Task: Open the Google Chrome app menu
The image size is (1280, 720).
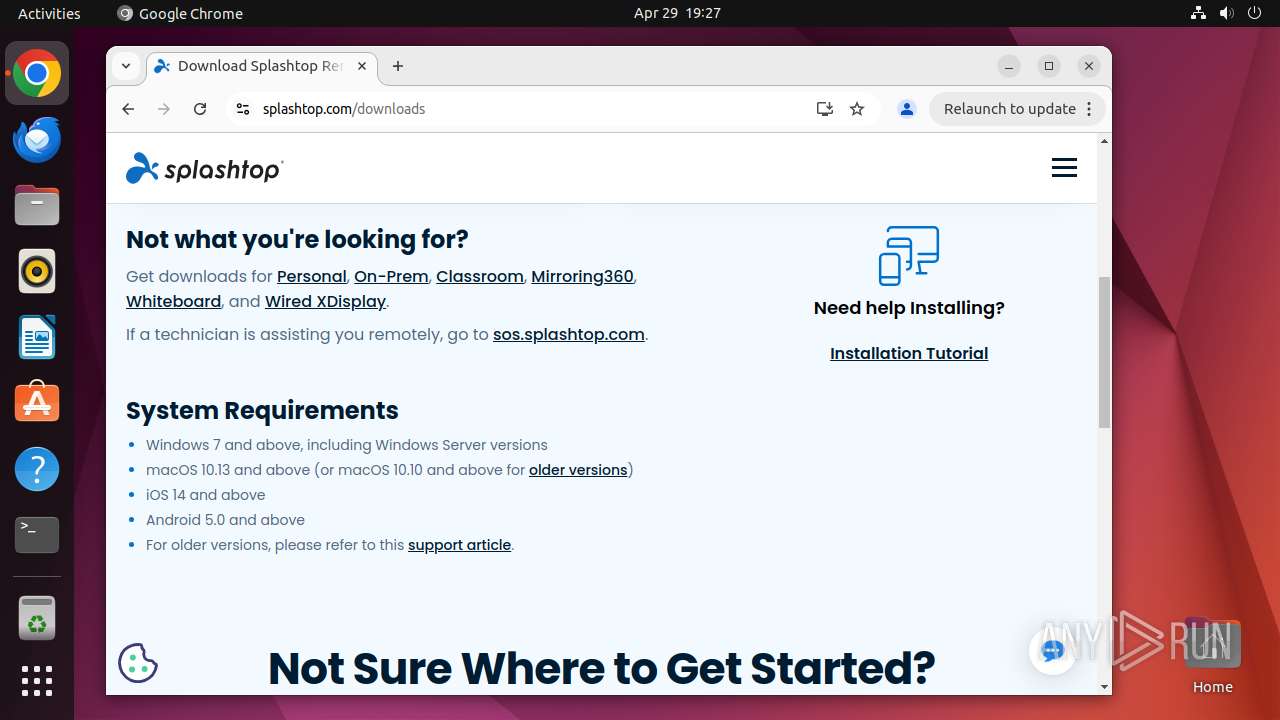Action: tap(180, 13)
